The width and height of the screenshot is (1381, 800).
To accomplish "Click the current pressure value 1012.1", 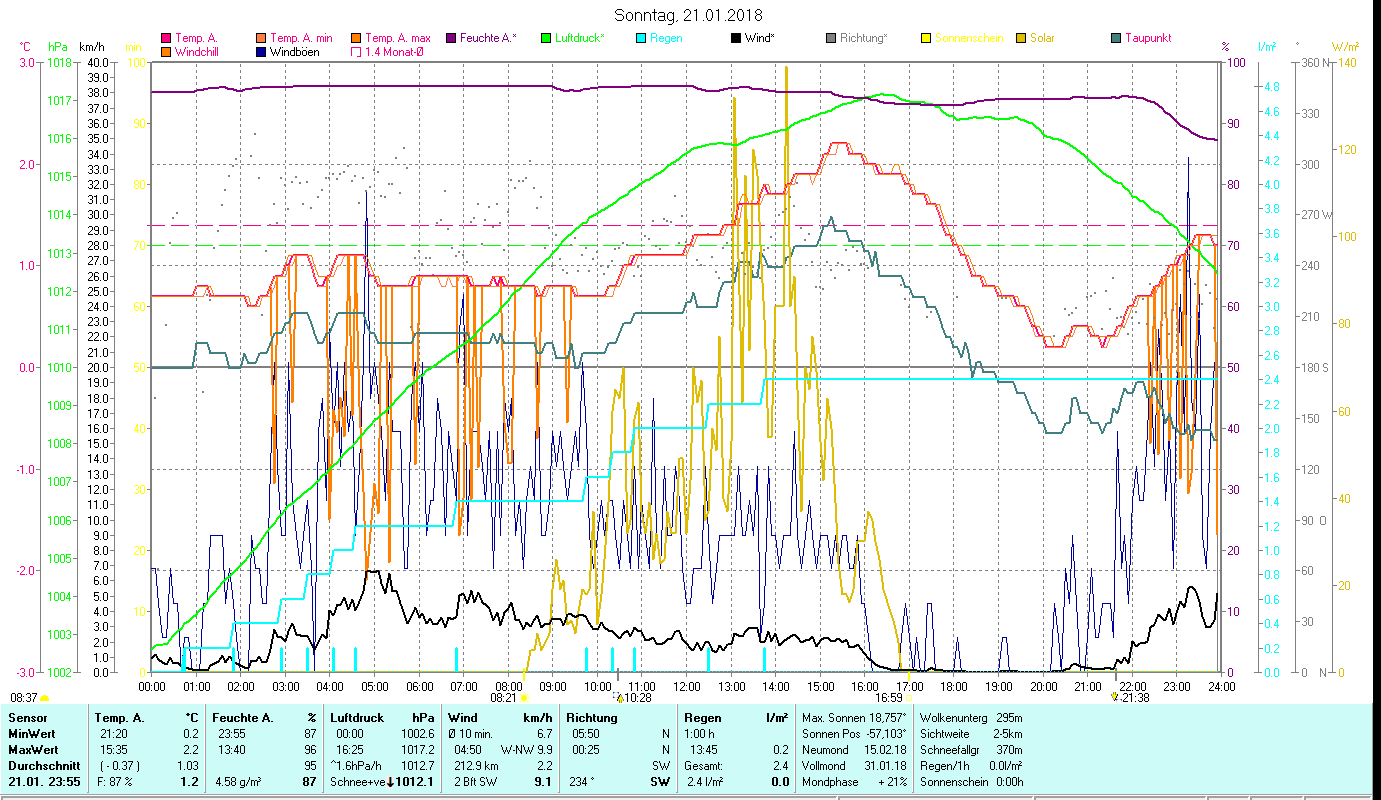I will [415, 782].
